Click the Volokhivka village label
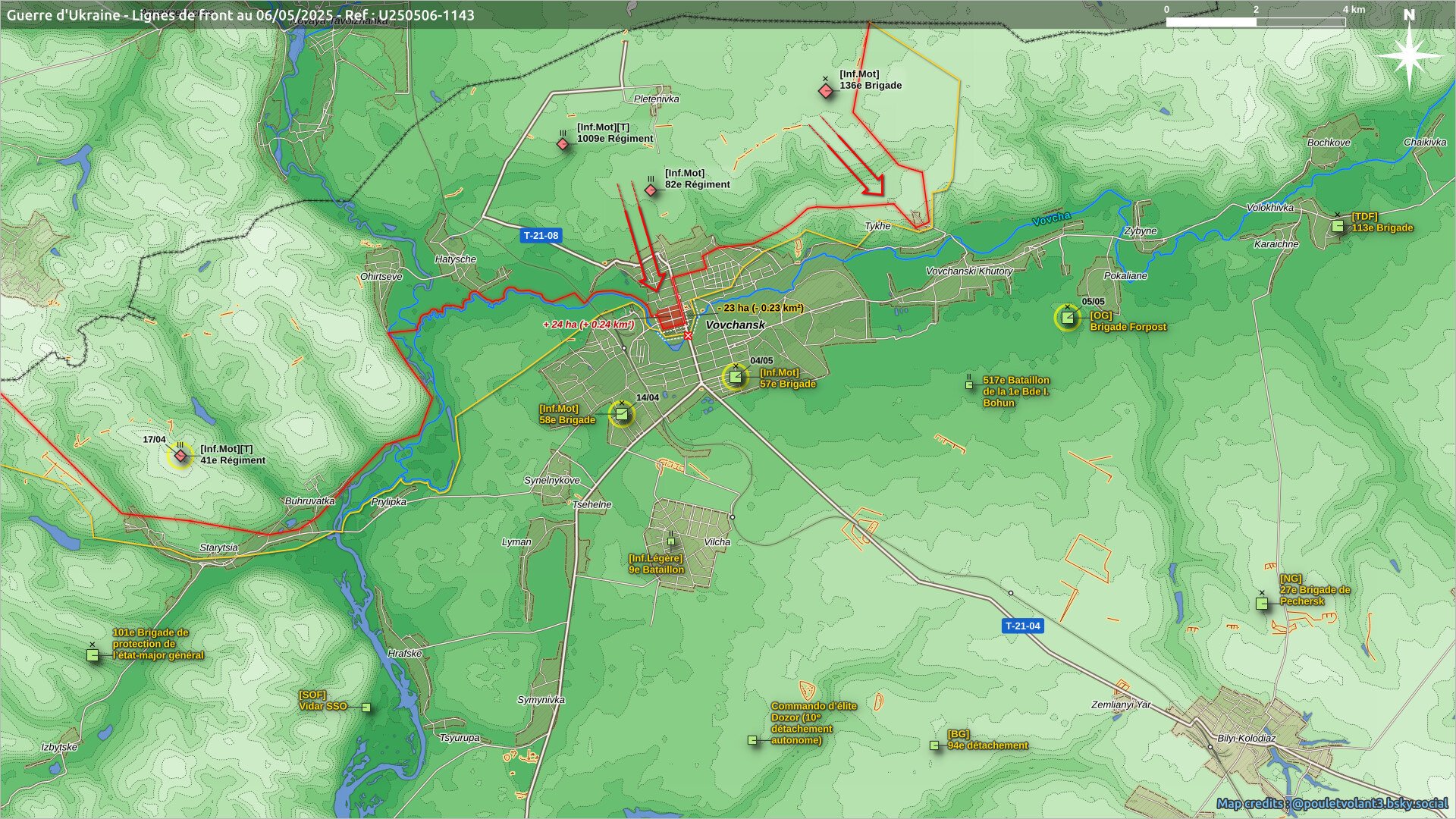This screenshot has width=1456, height=819. [1270, 208]
